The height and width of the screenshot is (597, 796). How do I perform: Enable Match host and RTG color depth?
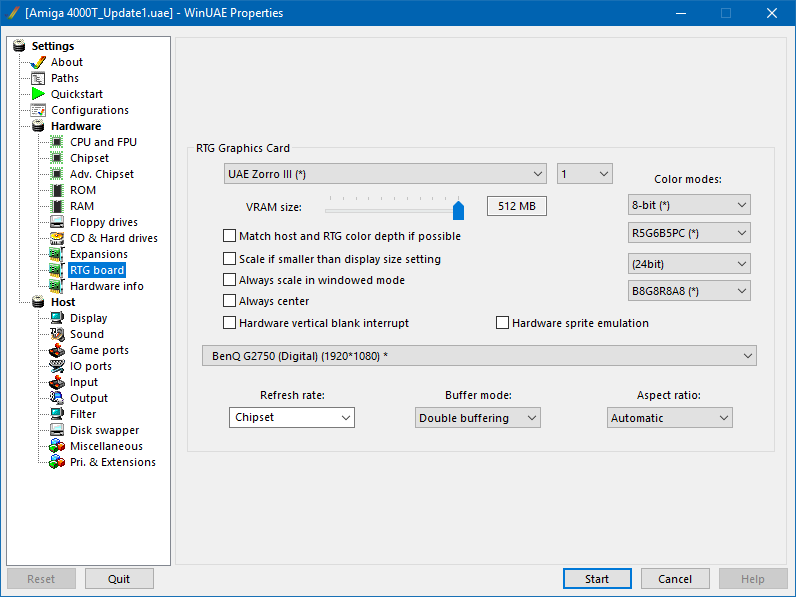230,237
